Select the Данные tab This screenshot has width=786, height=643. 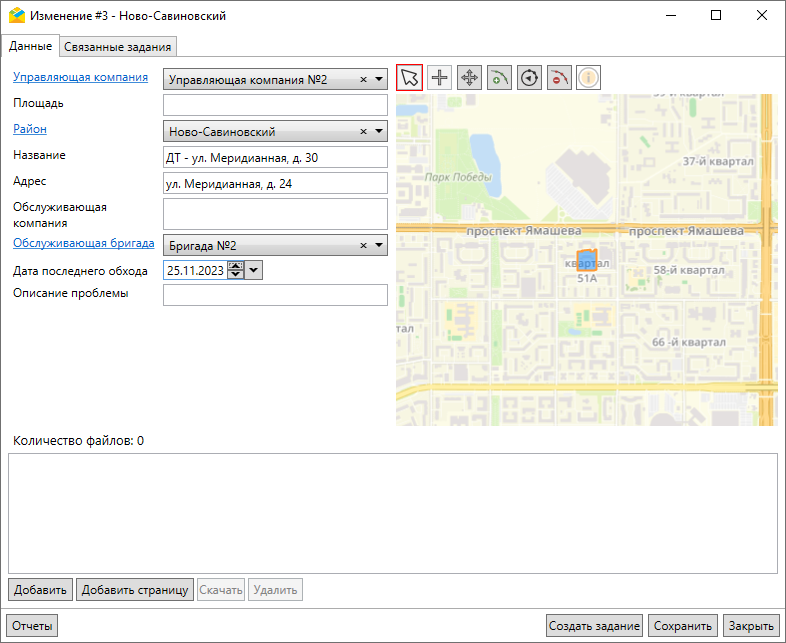30,46
